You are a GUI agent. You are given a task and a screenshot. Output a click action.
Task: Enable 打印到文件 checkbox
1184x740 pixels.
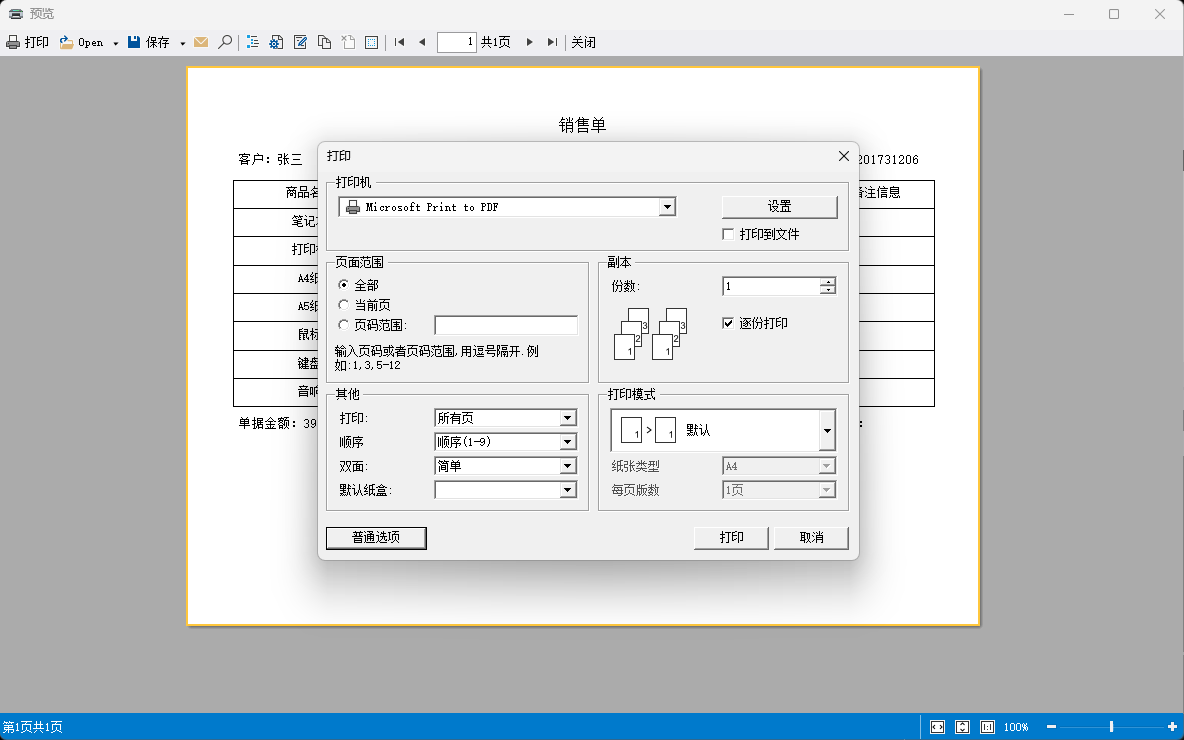pos(729,234)
